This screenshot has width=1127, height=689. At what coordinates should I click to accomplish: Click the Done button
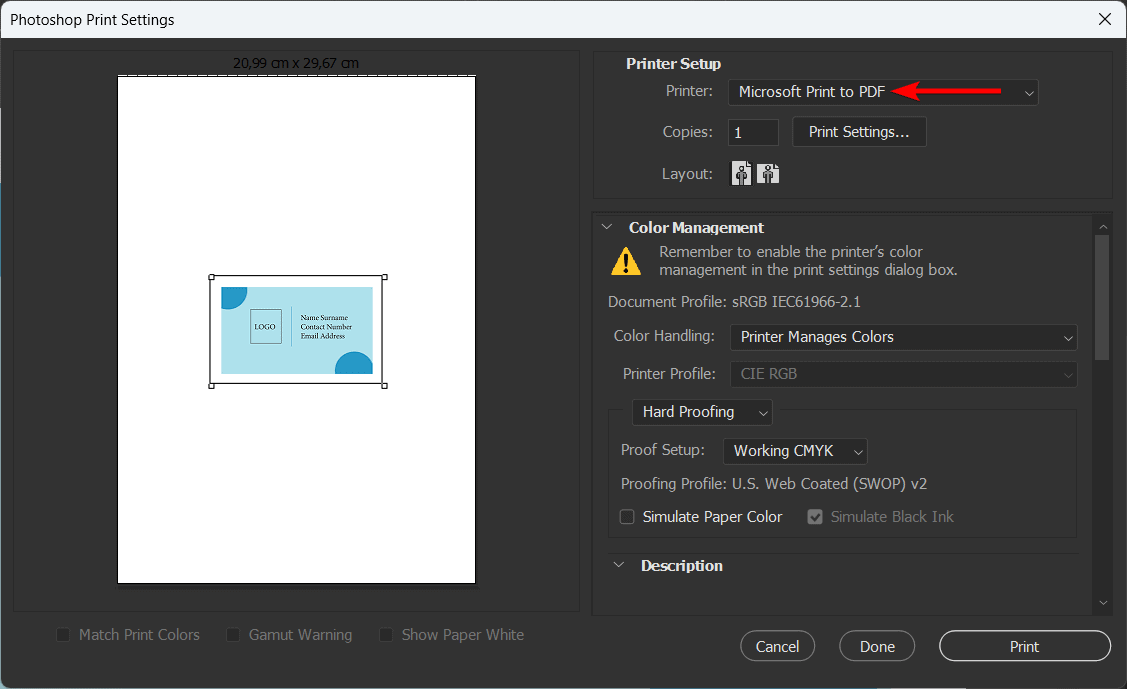tap(877, 646)
